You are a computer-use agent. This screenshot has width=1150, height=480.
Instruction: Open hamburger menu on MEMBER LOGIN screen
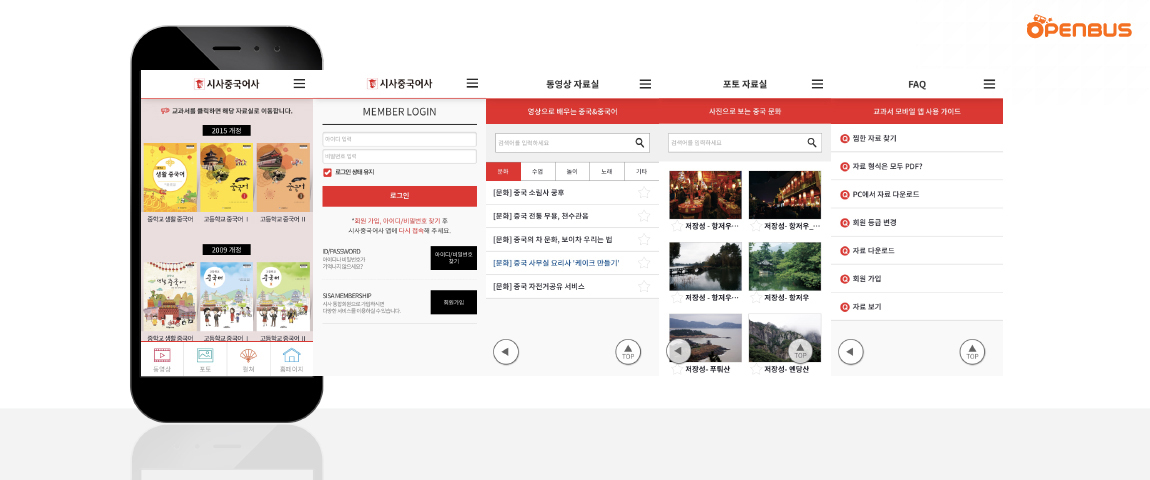(472, 84)
